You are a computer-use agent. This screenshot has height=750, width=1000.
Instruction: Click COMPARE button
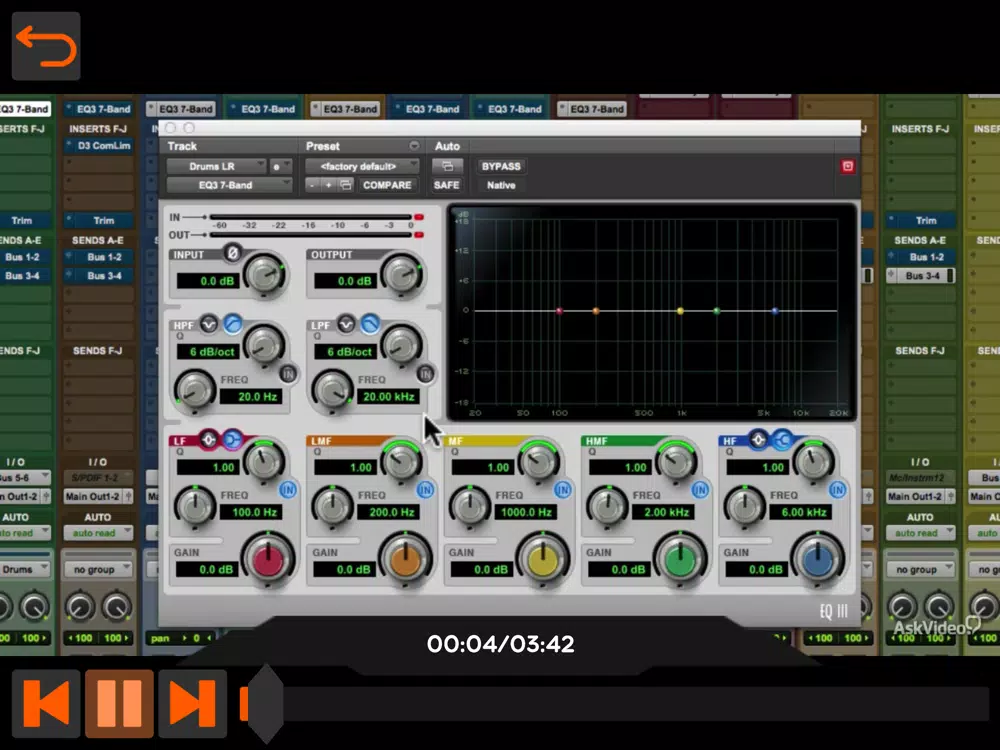click(x=387, y=185)
